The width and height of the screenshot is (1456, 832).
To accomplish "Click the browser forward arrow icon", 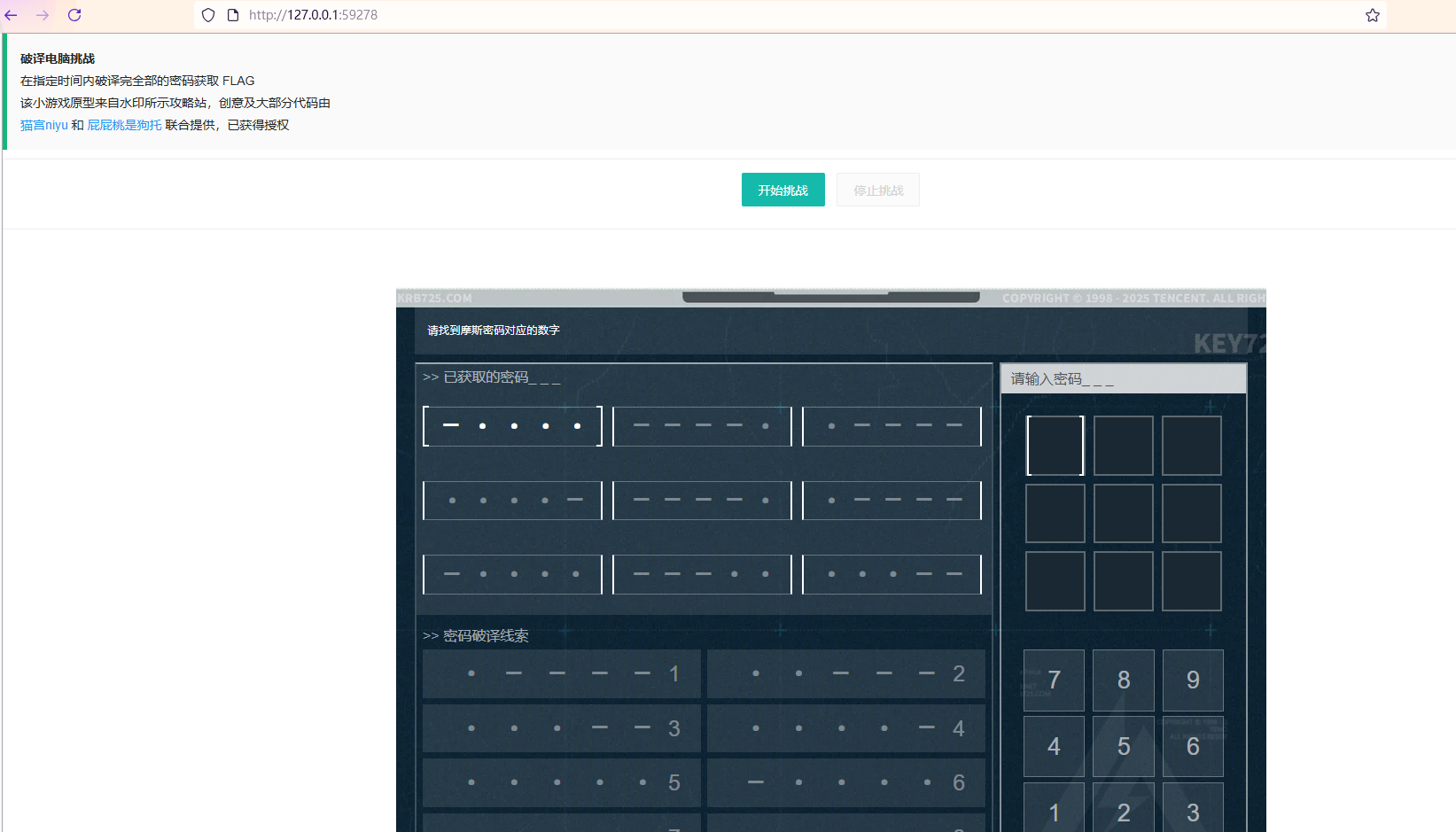I will (43, 15).
